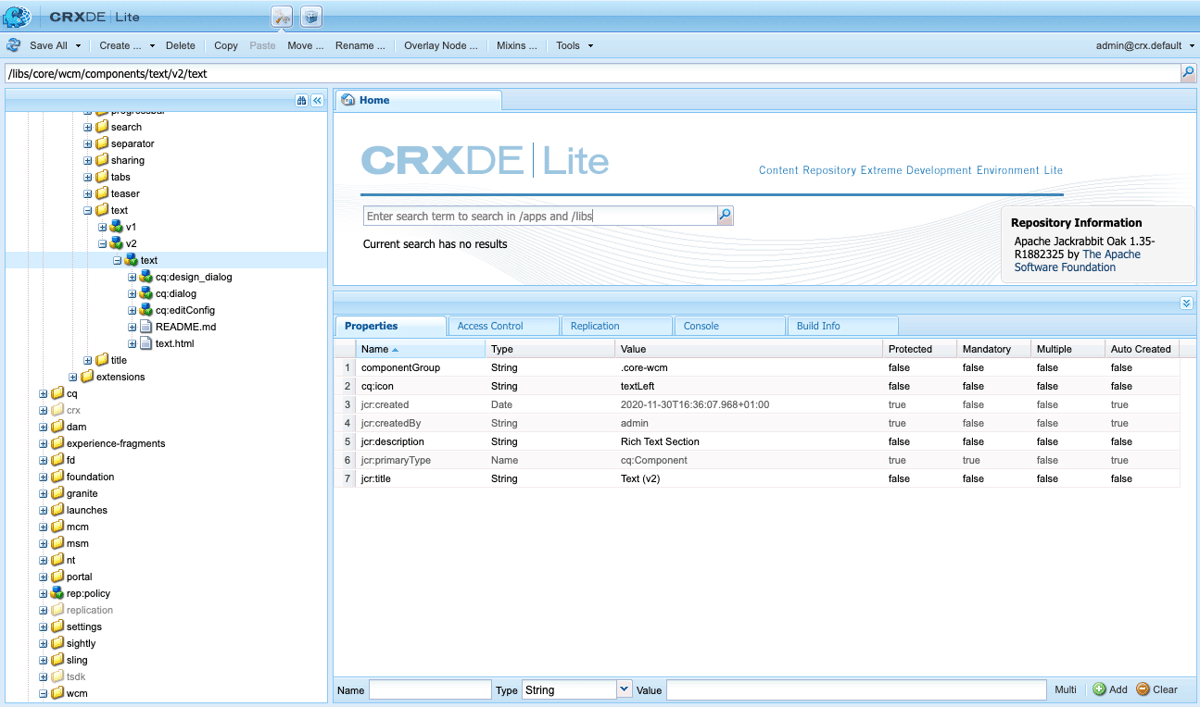
Task: Expand the cq:dialog node
Action: tap(131, 293)
